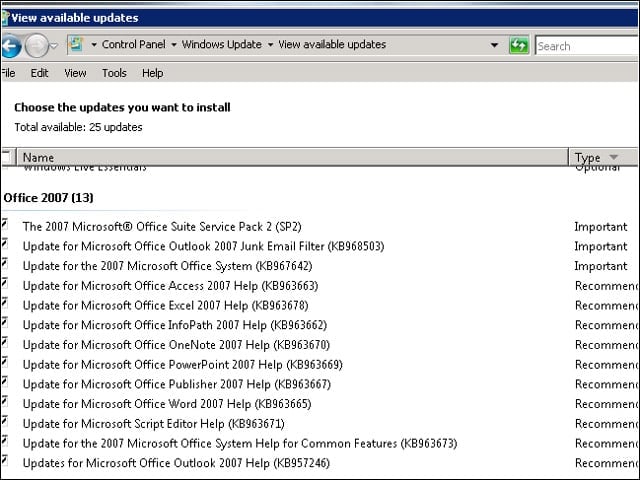Screen dimensions: 640x480
Task: Toggle checkbox for Common Features KB963673 update
Action: [x=5, y=440]
